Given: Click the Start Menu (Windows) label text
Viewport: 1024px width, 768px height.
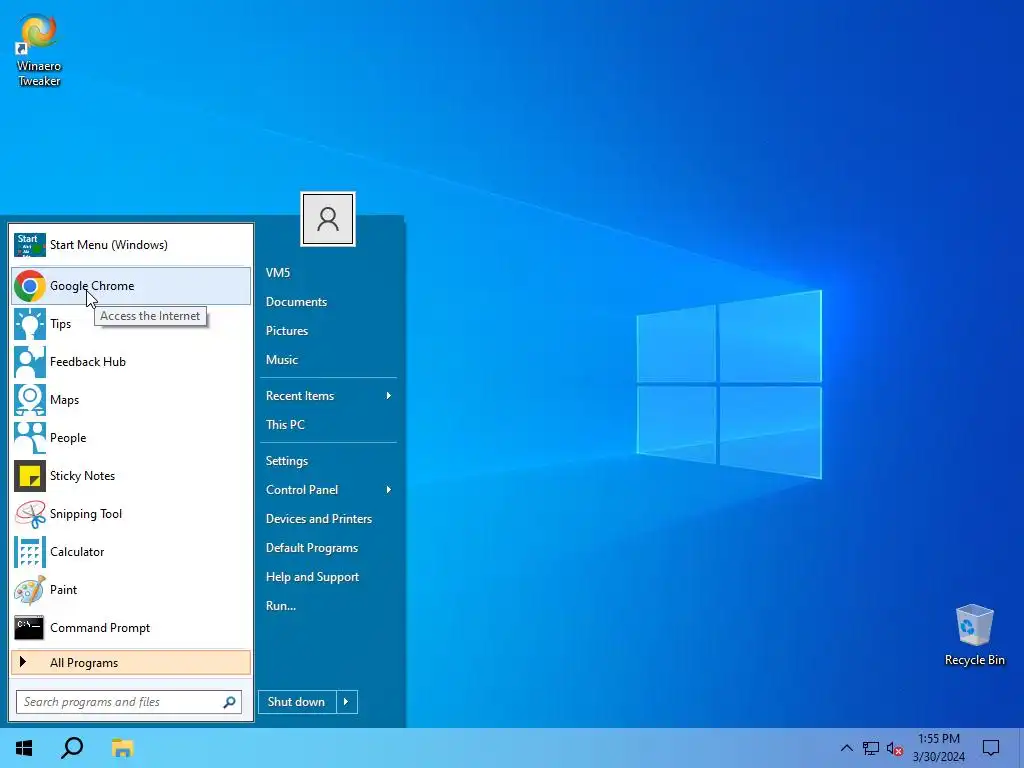Looking at the screenshot, I should coord(109,245).
